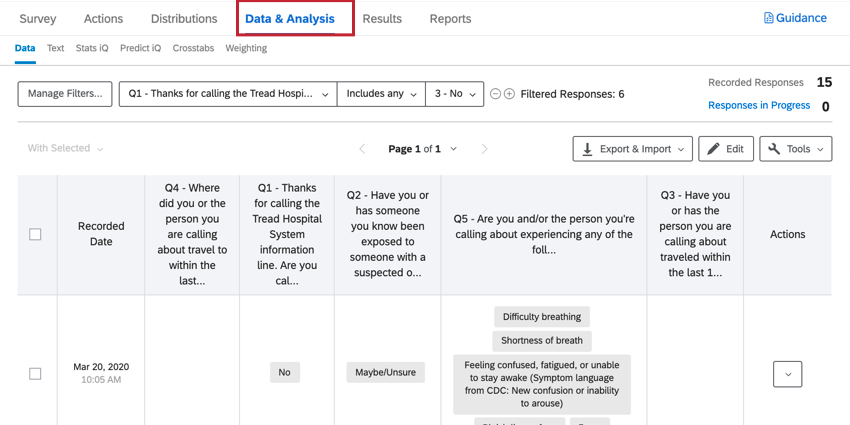The height and width of the screenshot is (425, 850).
Task: Open the 'Includes any' operator dropdown
Action: click(381, 94)
